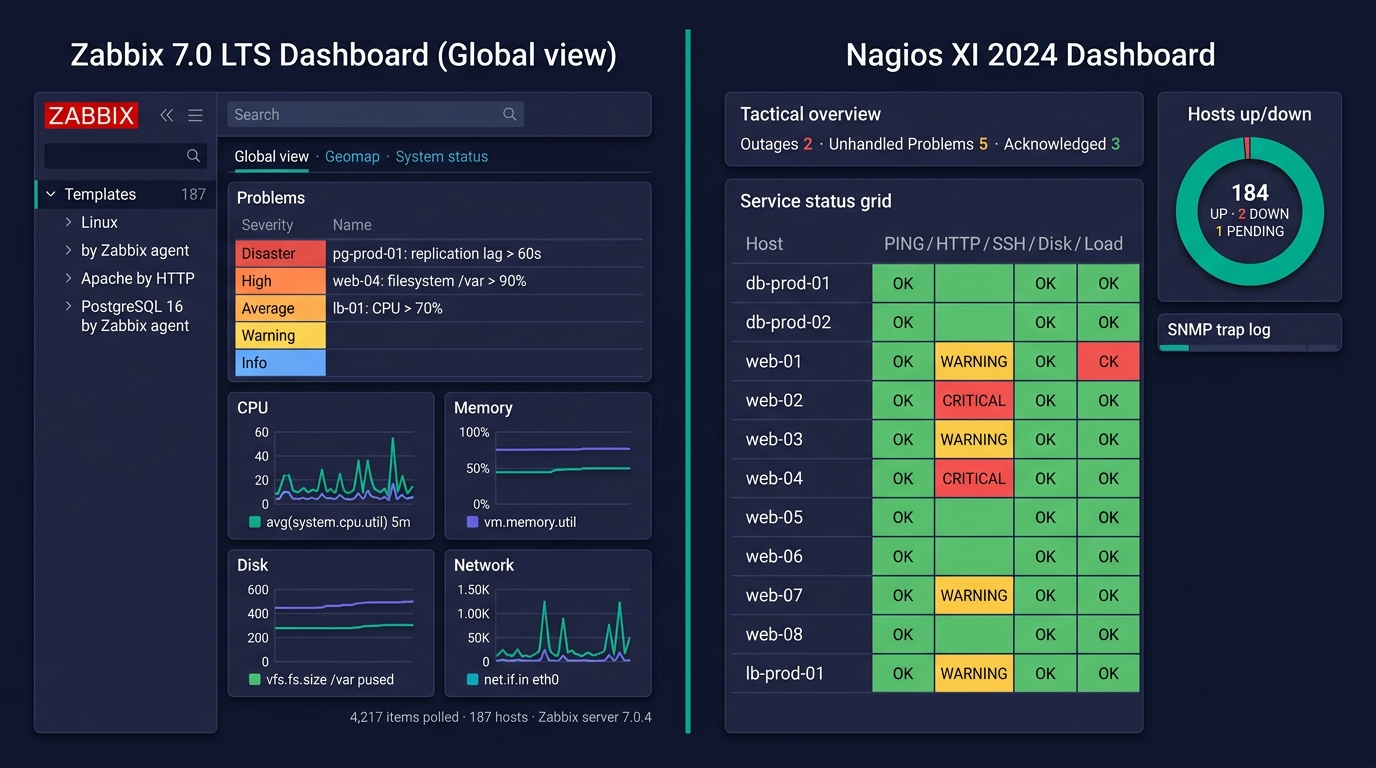Click the sidebar filter input field

126,156
